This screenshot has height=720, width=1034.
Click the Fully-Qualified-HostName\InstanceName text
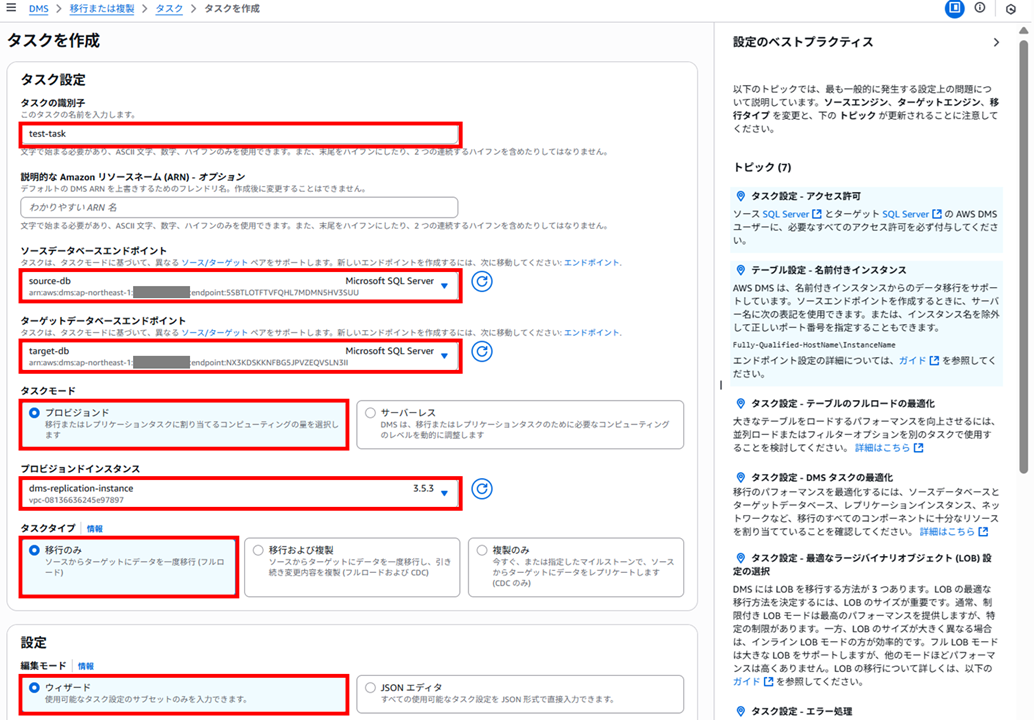tap(814, 345)
